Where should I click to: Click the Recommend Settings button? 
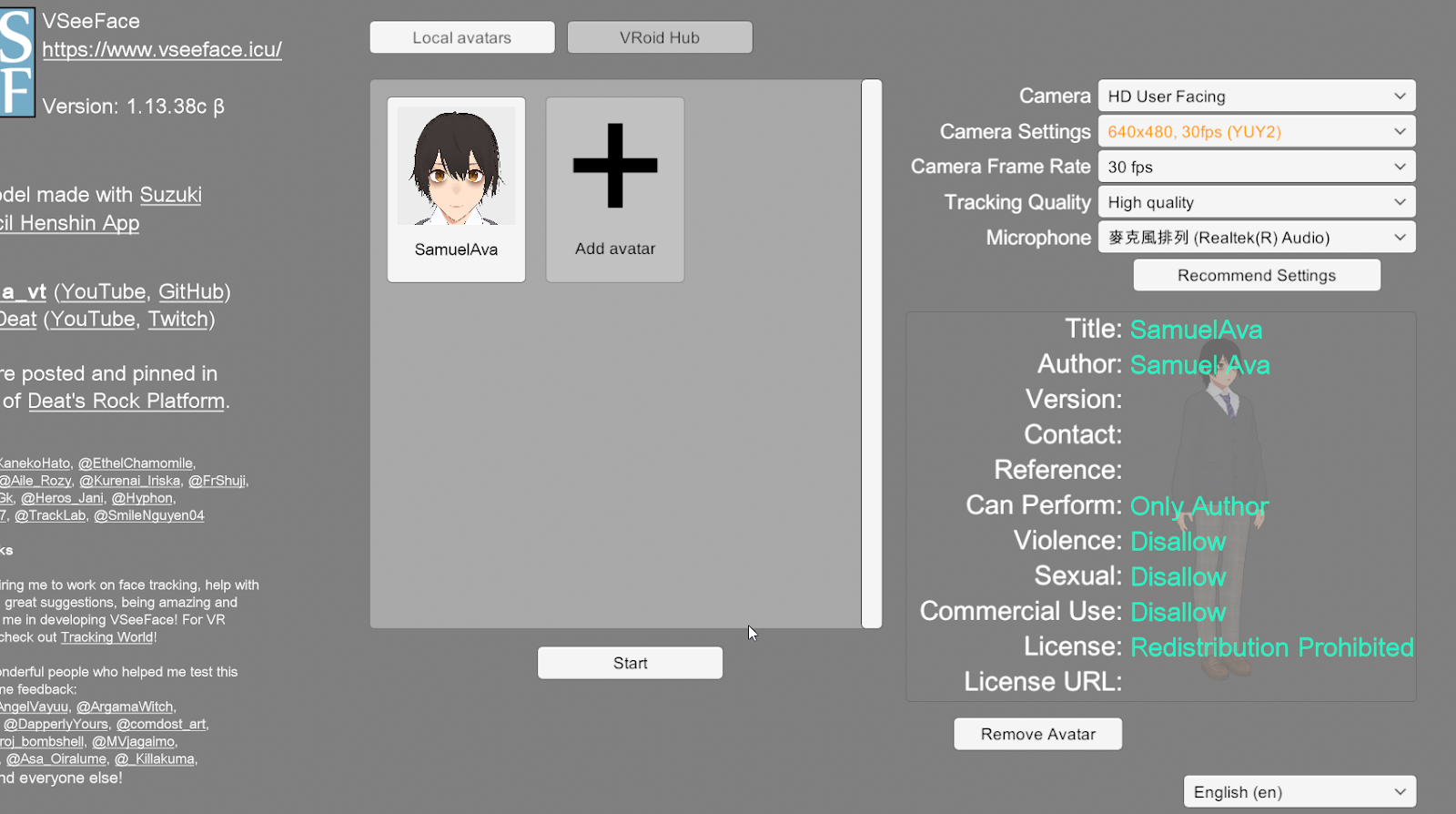coord(1257,275)
